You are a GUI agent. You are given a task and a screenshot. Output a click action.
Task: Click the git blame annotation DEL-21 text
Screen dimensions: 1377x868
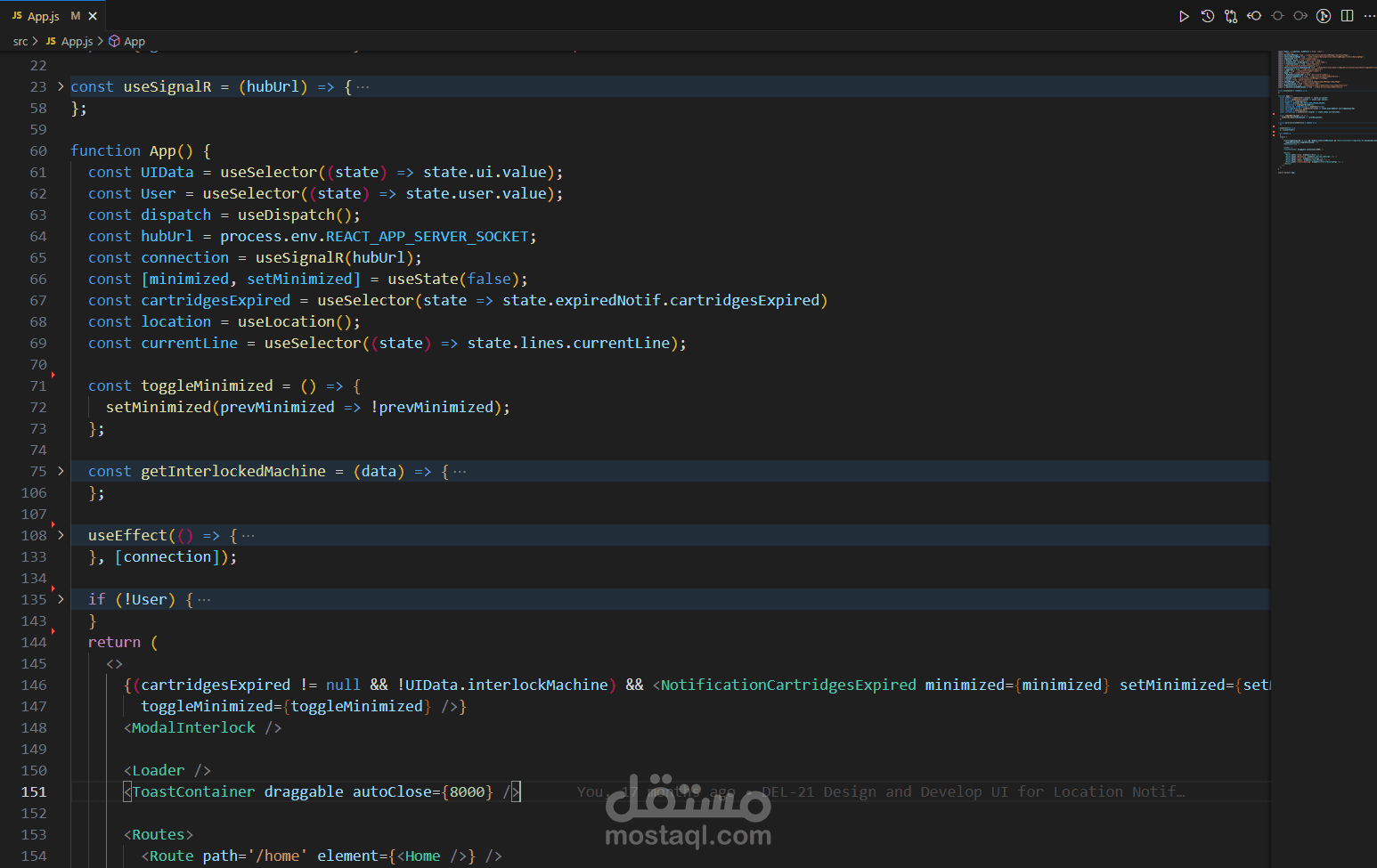tap(973, 791)
